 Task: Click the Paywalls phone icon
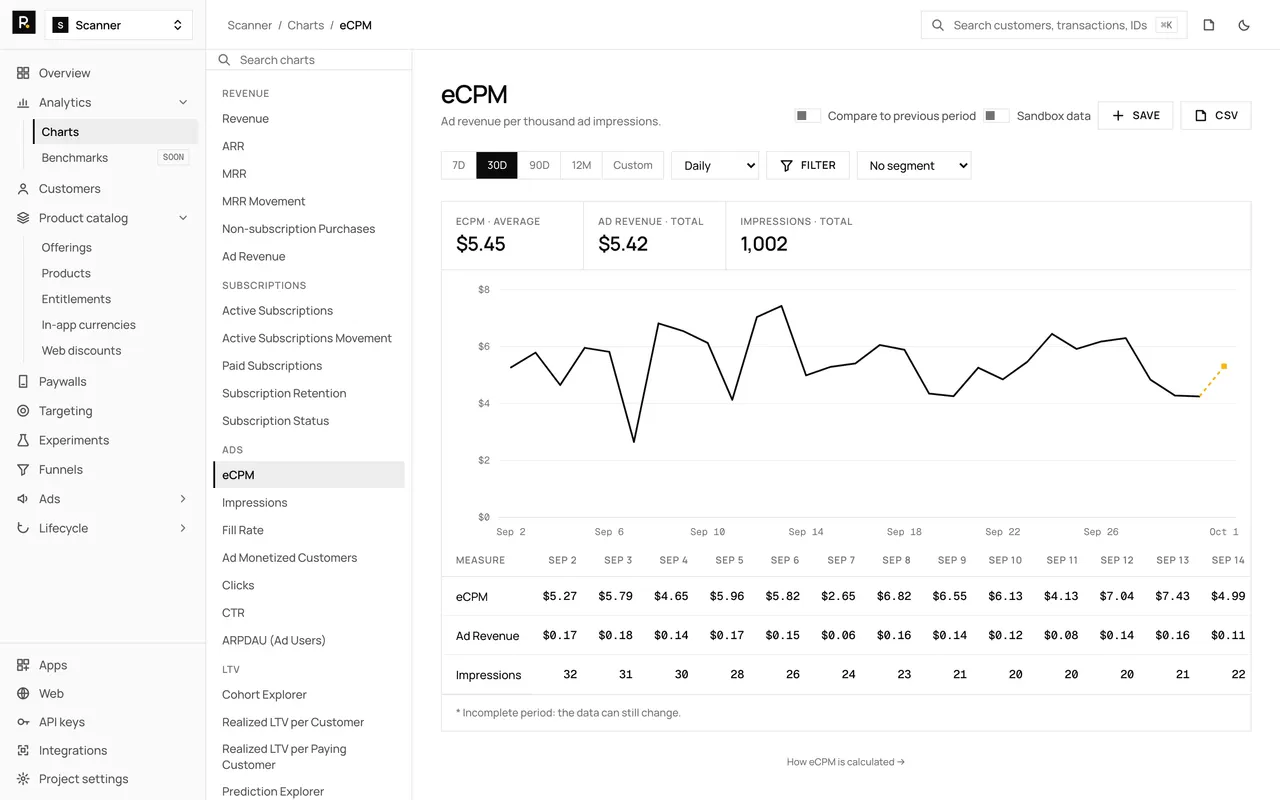tap(23, 381)
